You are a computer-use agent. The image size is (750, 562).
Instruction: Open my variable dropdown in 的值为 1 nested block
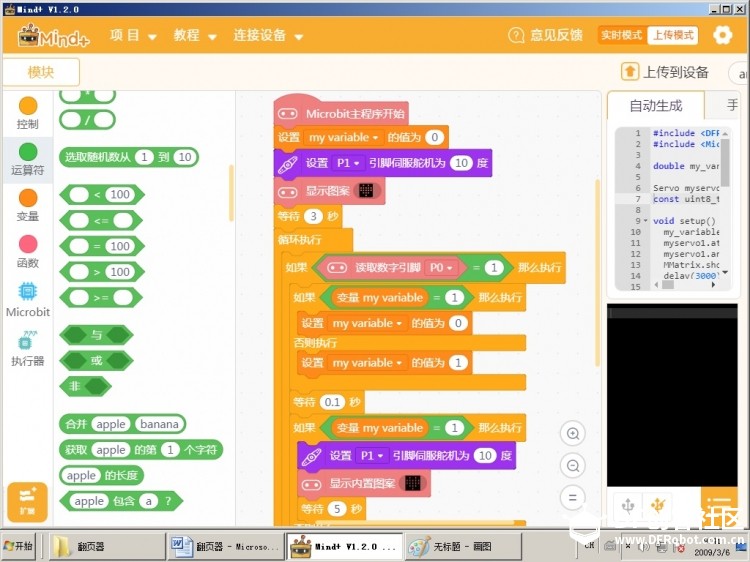(367, 363)
